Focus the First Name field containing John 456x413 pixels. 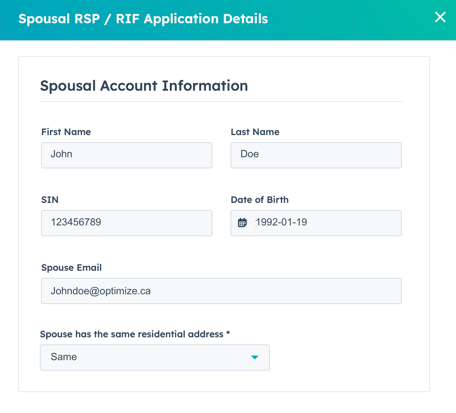coord(127,155)
